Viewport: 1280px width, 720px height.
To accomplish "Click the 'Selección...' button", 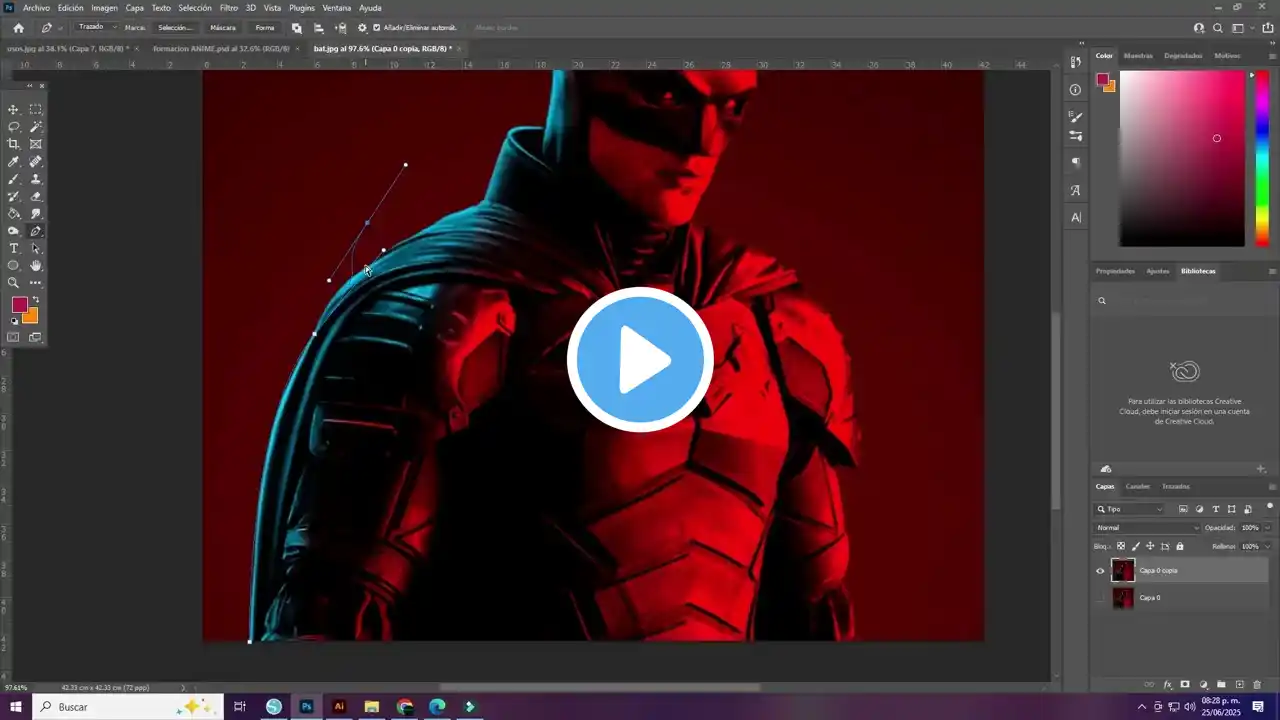I will pyautogui.click(x=175, y=28).
